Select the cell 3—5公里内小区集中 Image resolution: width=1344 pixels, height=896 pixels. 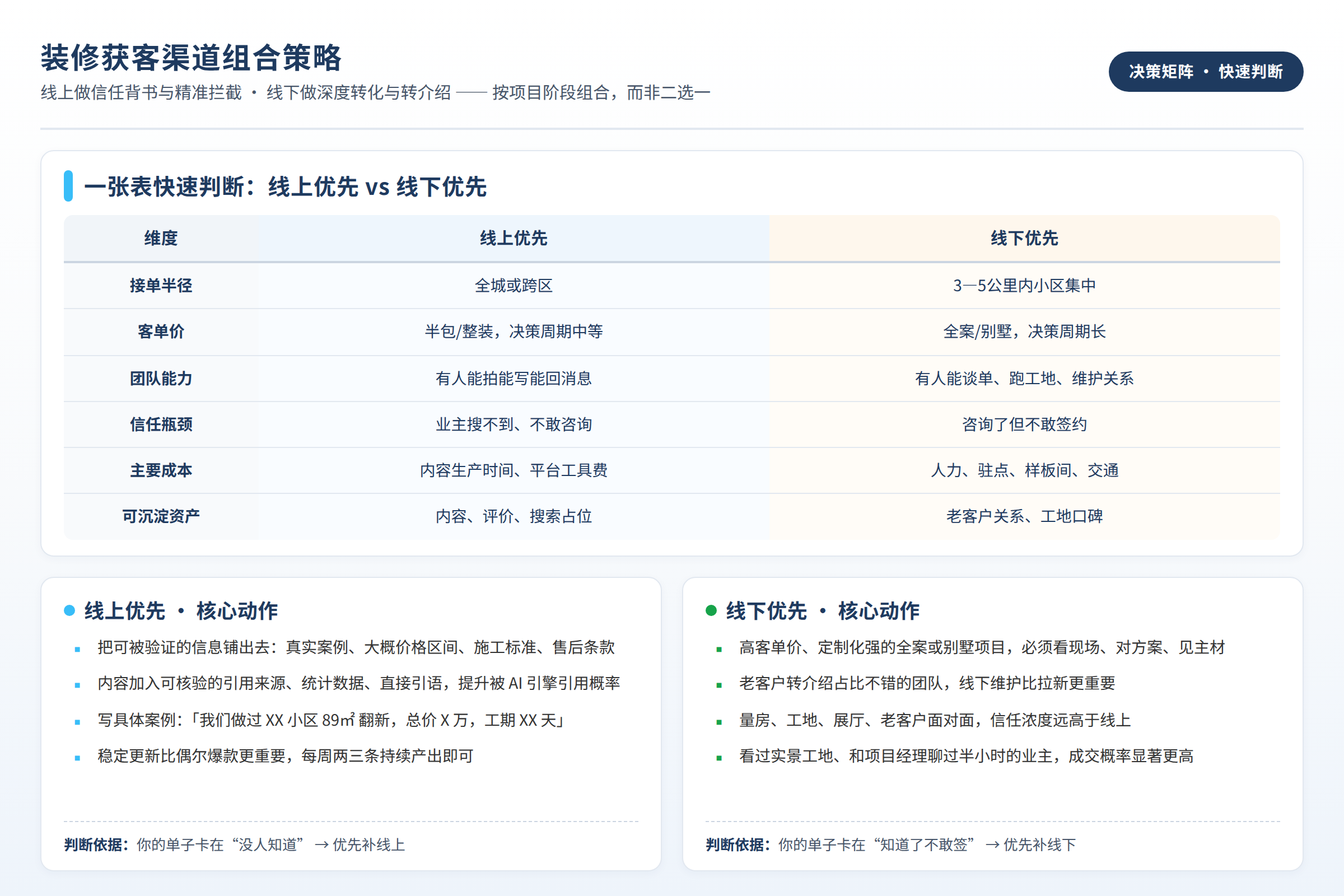tap(1024, 286)
